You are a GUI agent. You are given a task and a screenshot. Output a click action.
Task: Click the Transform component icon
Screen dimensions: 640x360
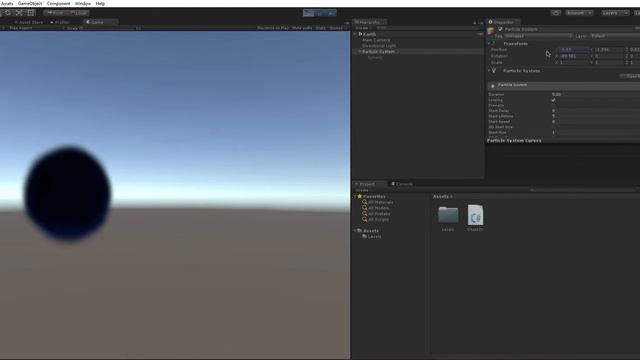click(494, 43)
